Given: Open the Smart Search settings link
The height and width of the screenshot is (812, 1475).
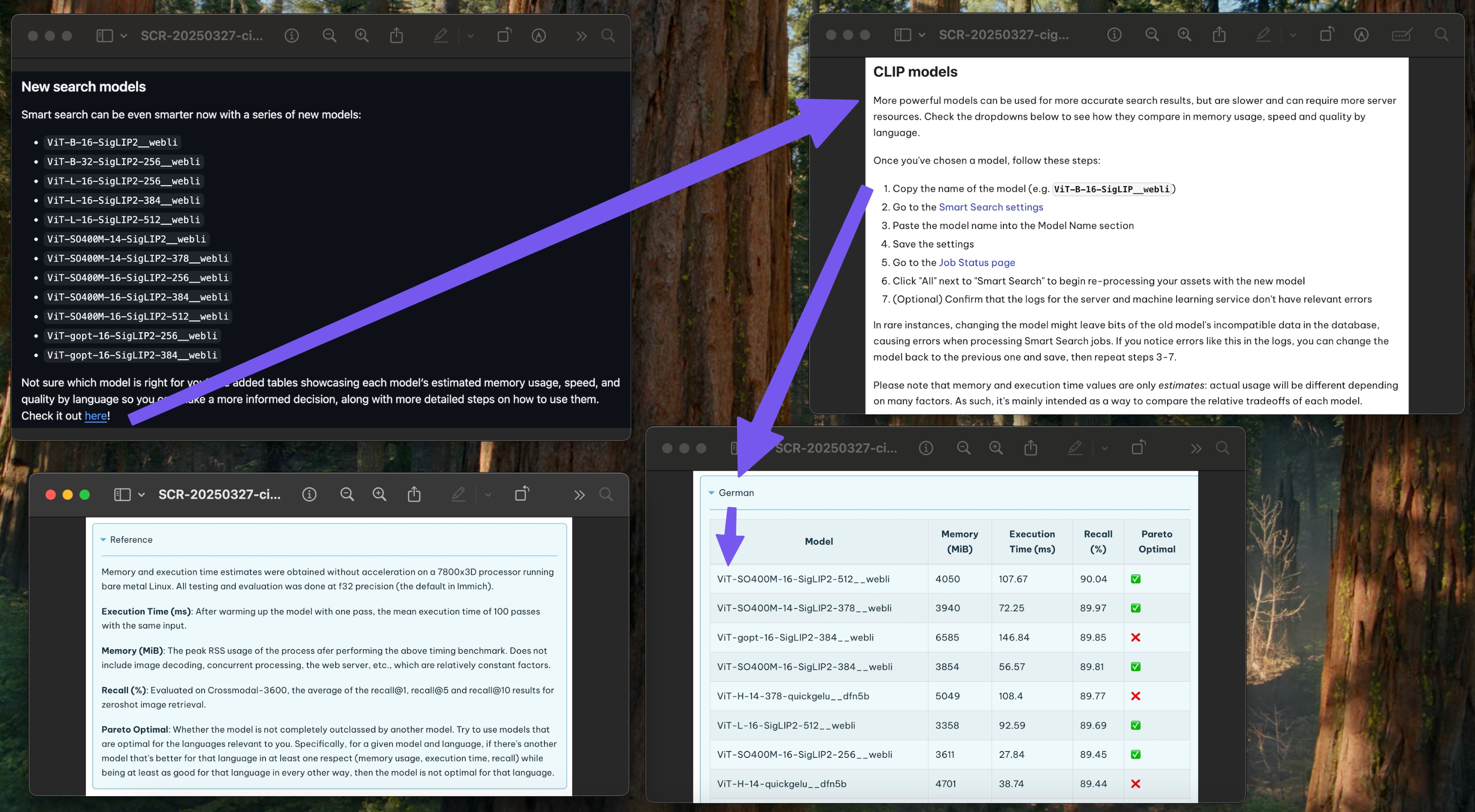Looking at the screenshot, I should coord(990,207).
